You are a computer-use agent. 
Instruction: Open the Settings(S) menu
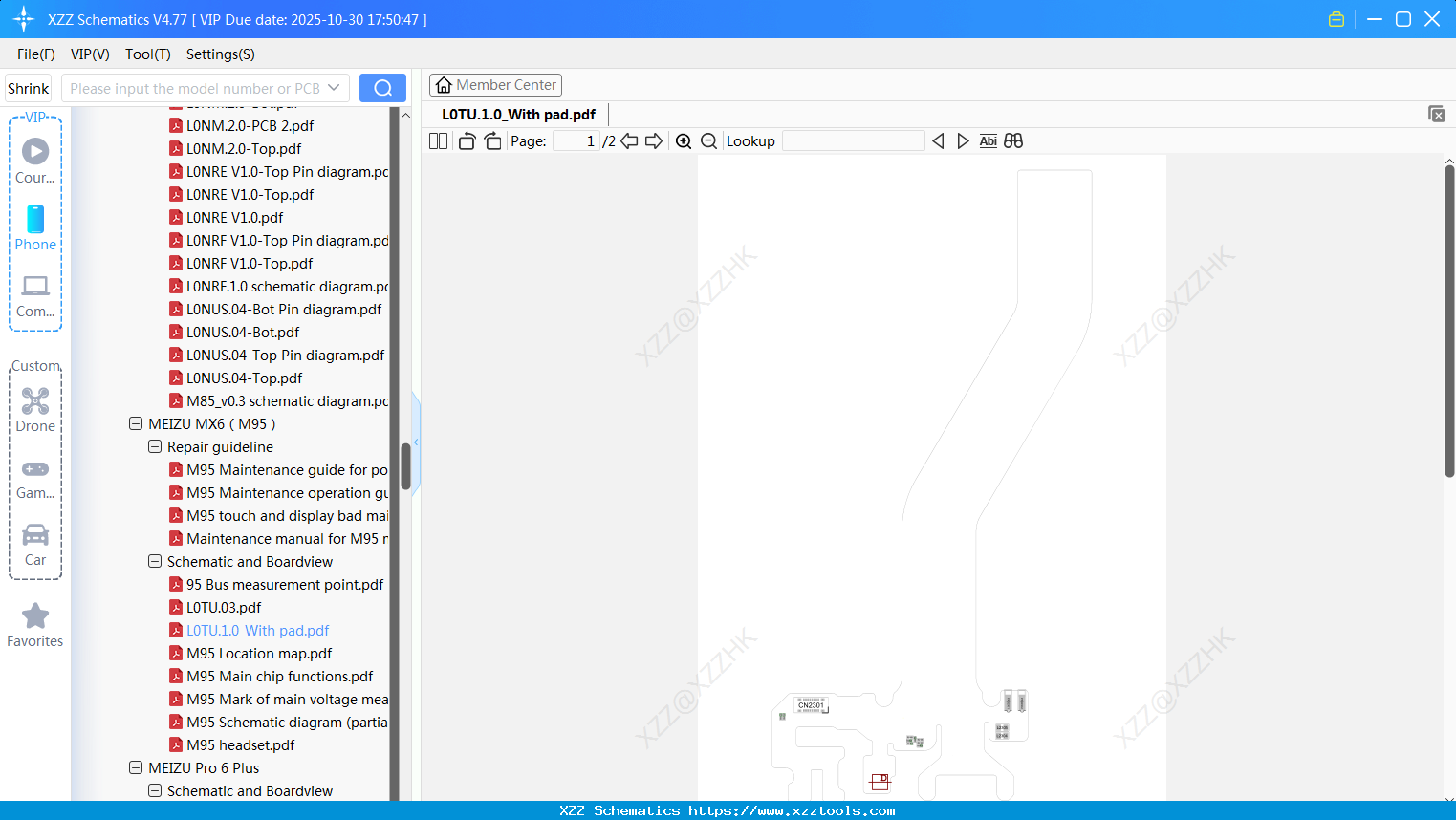pyautogui.click(x=221, y=54)
